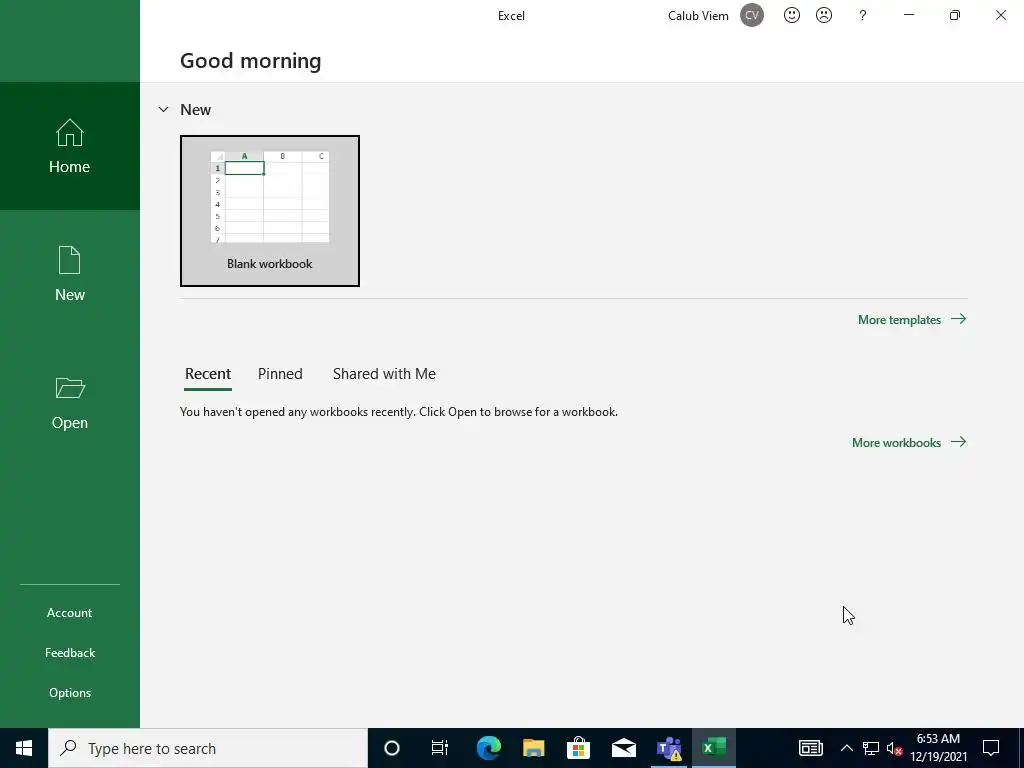This screenshot has width=1024, height=768.
Task: Open File Explorer from taskbar
Action: 534,748
